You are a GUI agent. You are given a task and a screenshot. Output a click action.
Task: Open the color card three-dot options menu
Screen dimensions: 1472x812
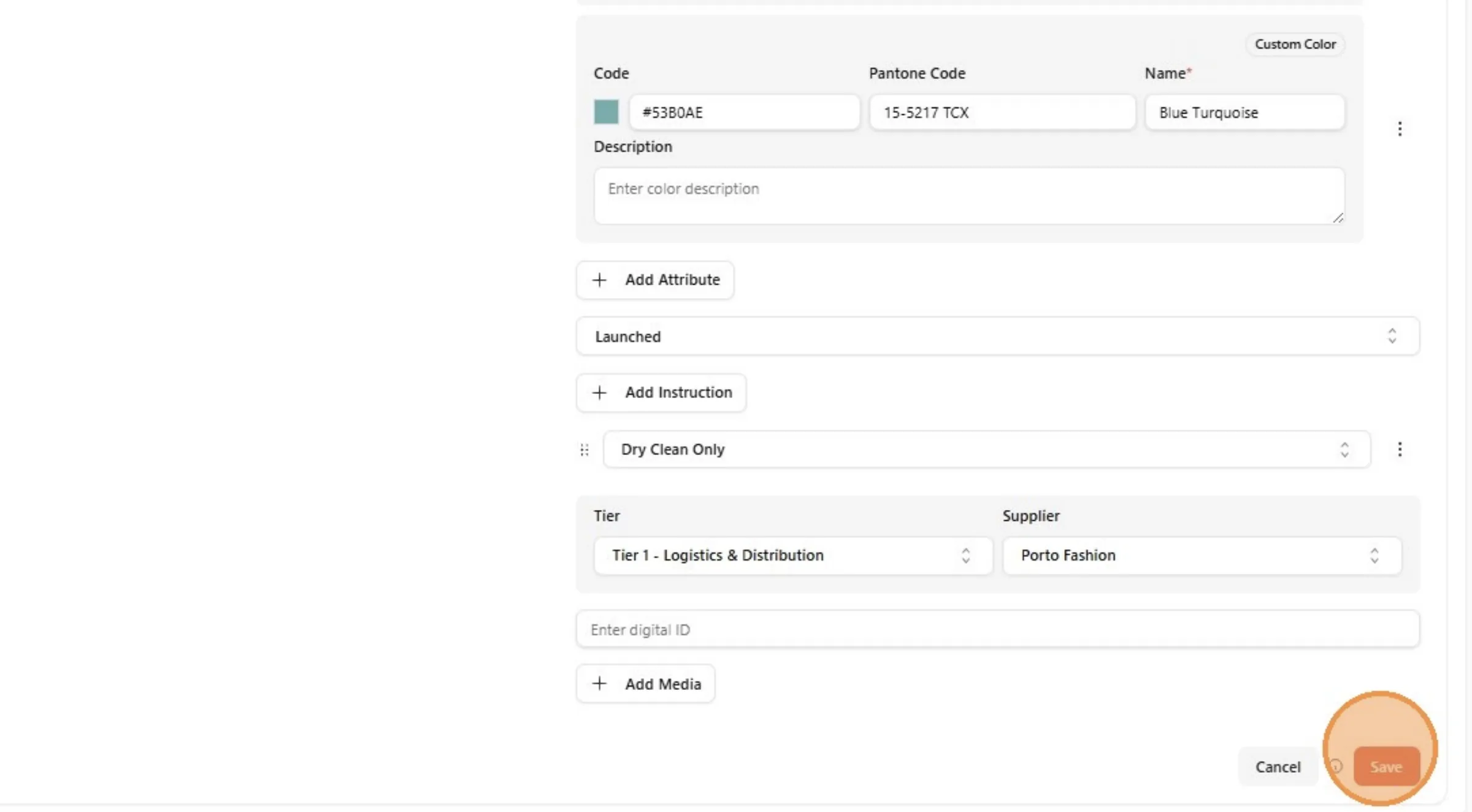click(1400, 129)
